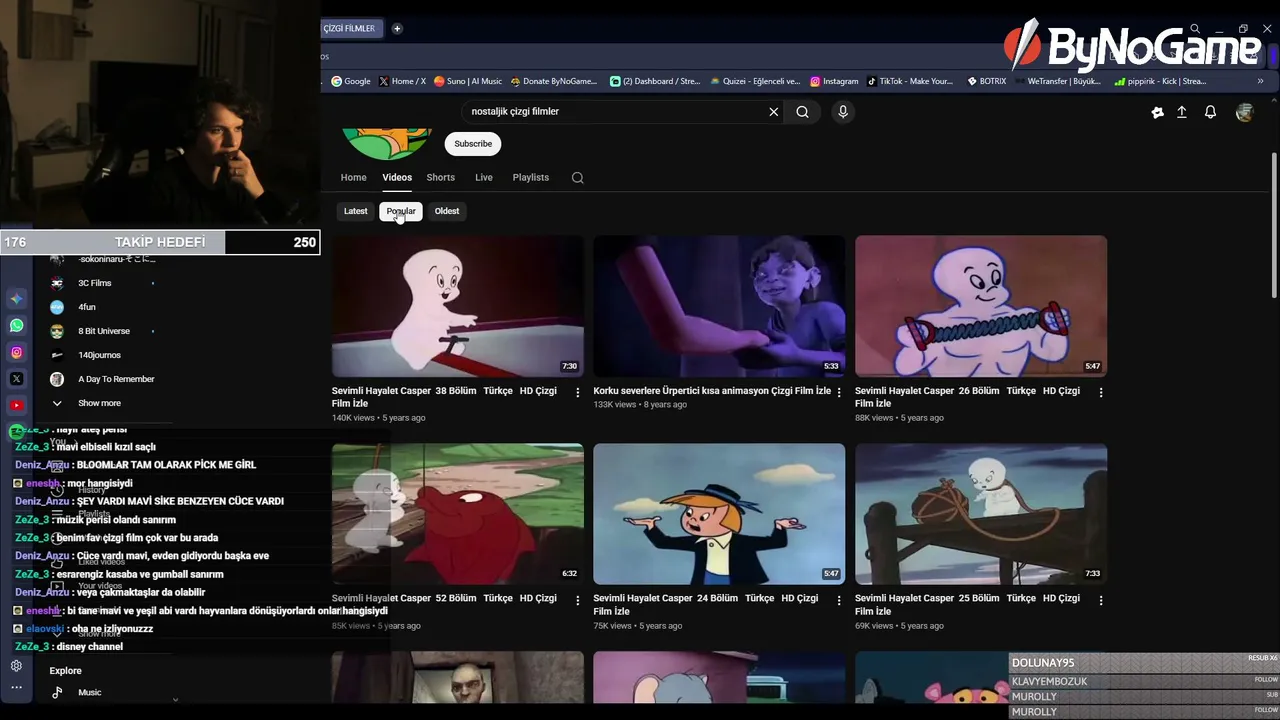Screen dimensions: 1280x720
Task: Open options menu for Casper 26 Bölüm video
Action: pyautogui.click(x=1100, y=392)
